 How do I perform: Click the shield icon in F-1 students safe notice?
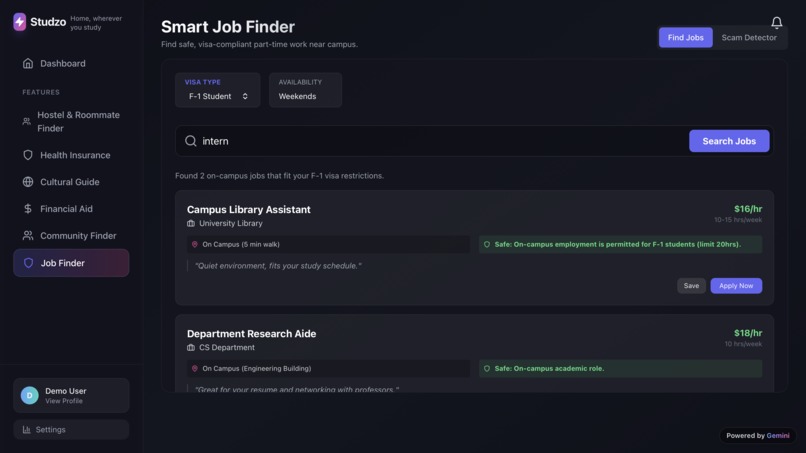click(x=487, y=244)
